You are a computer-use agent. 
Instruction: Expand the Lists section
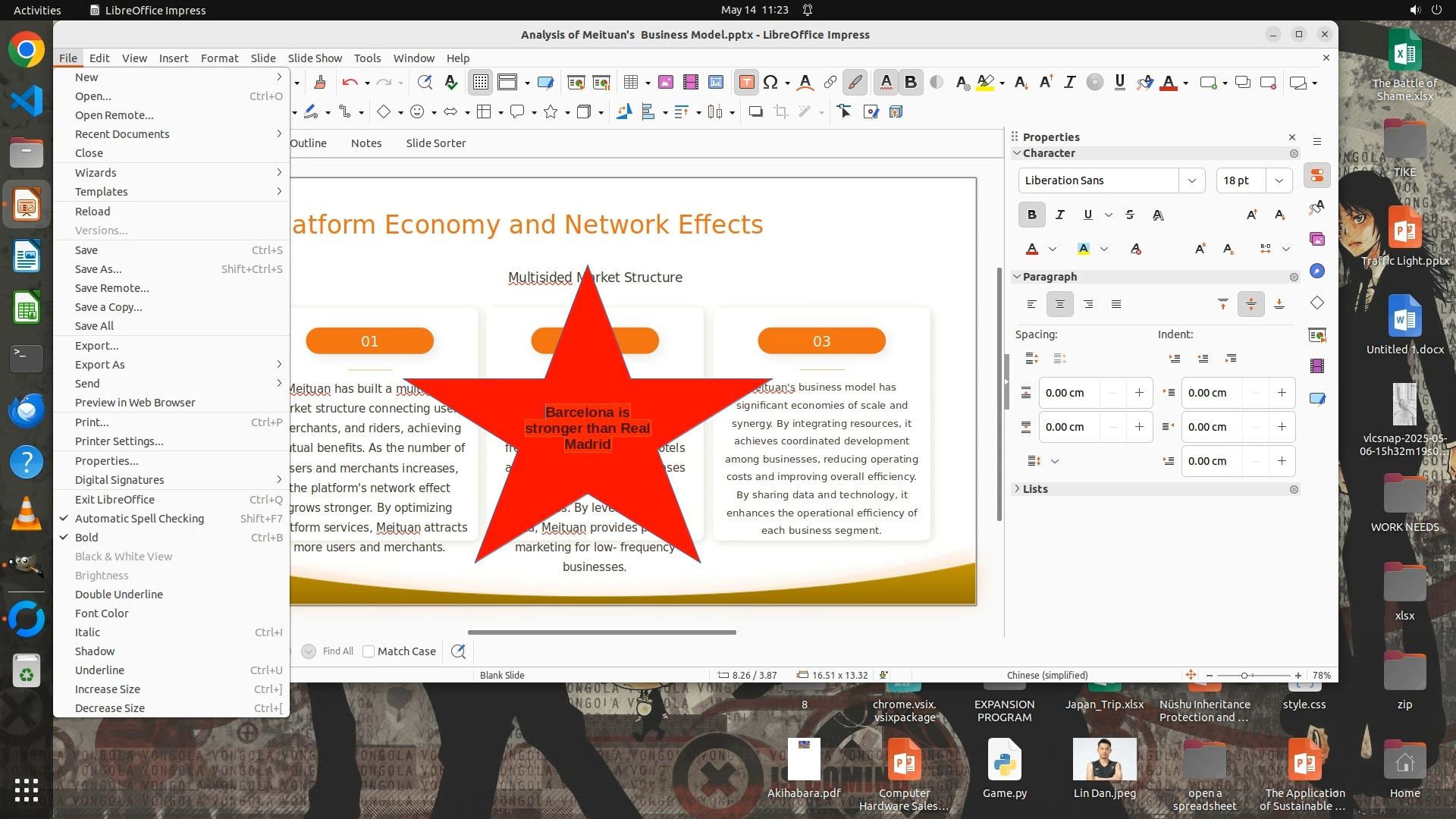[1035, 489]
